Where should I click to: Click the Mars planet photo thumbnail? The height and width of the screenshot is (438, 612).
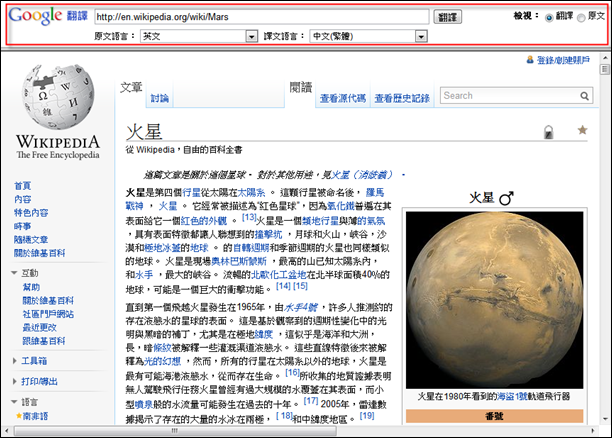click(495, 299)
